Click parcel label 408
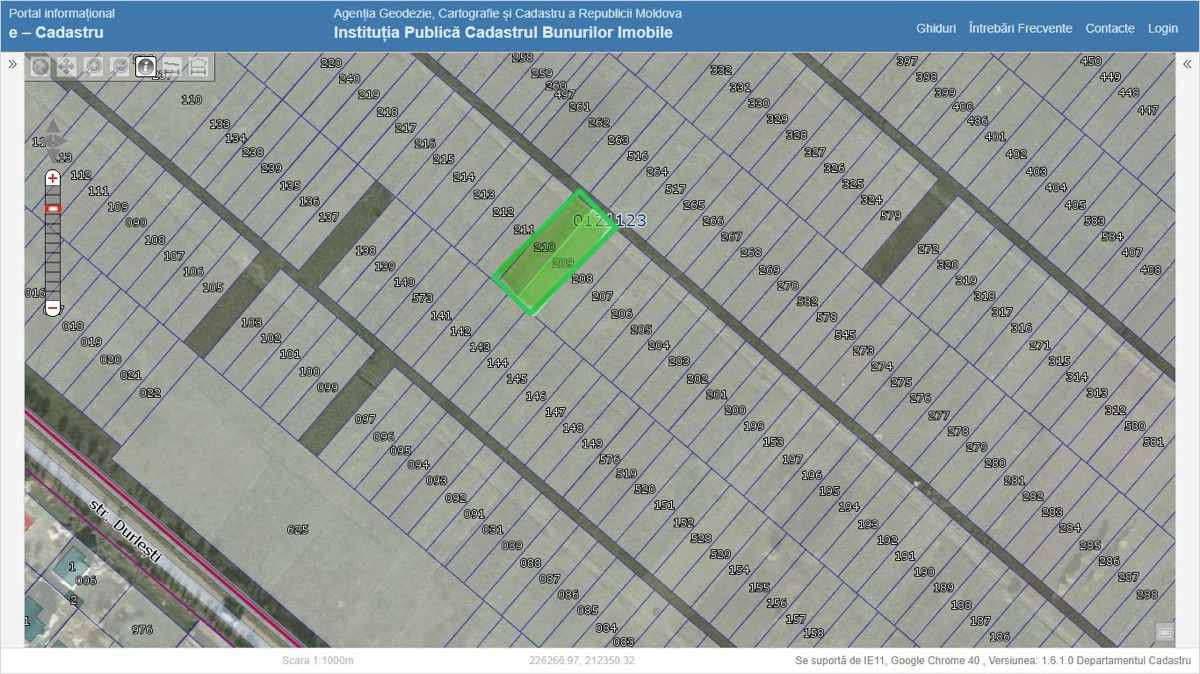 tap(1151, 269)
